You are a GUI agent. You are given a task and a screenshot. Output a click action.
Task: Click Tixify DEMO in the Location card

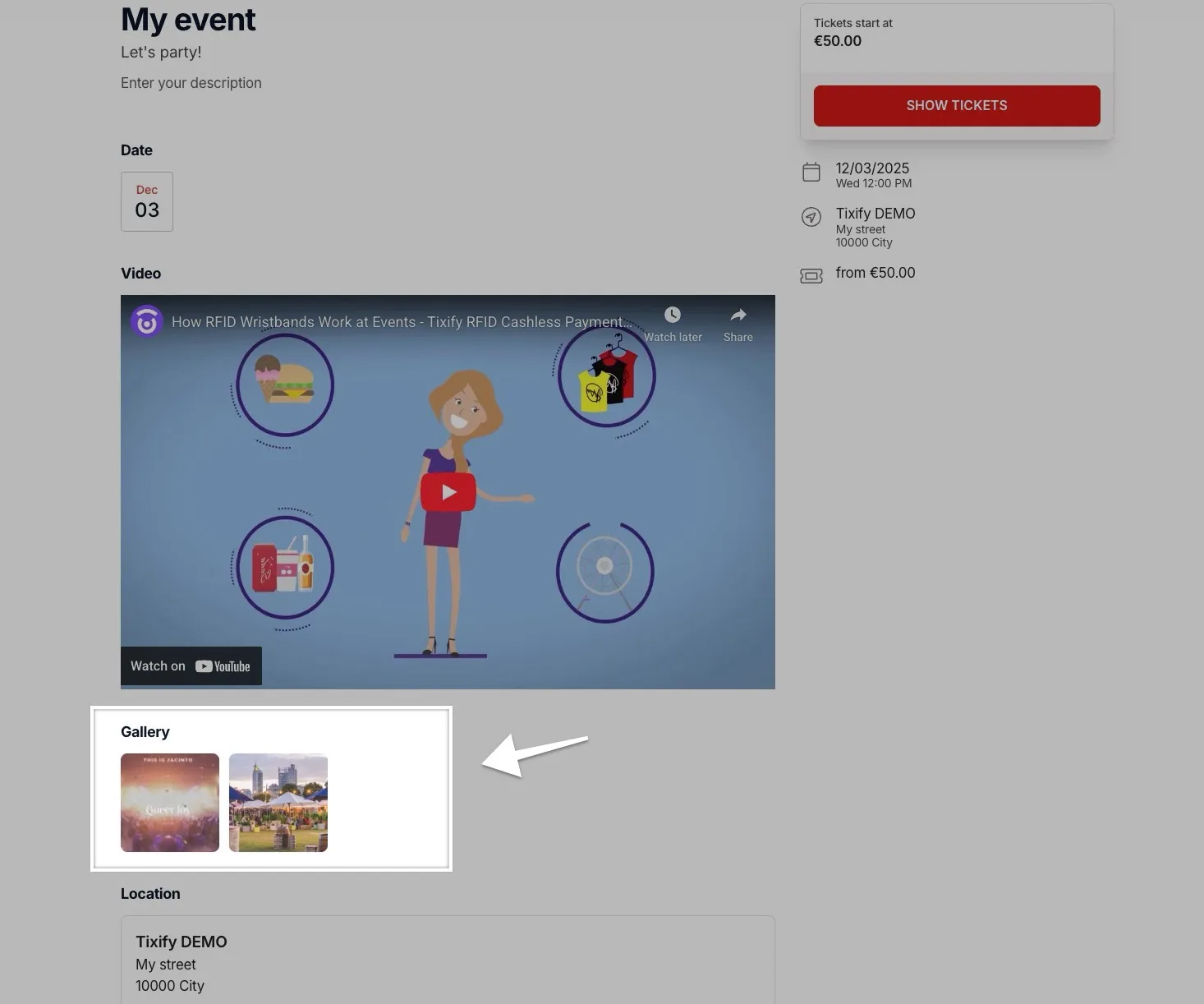tap(182, 942)
